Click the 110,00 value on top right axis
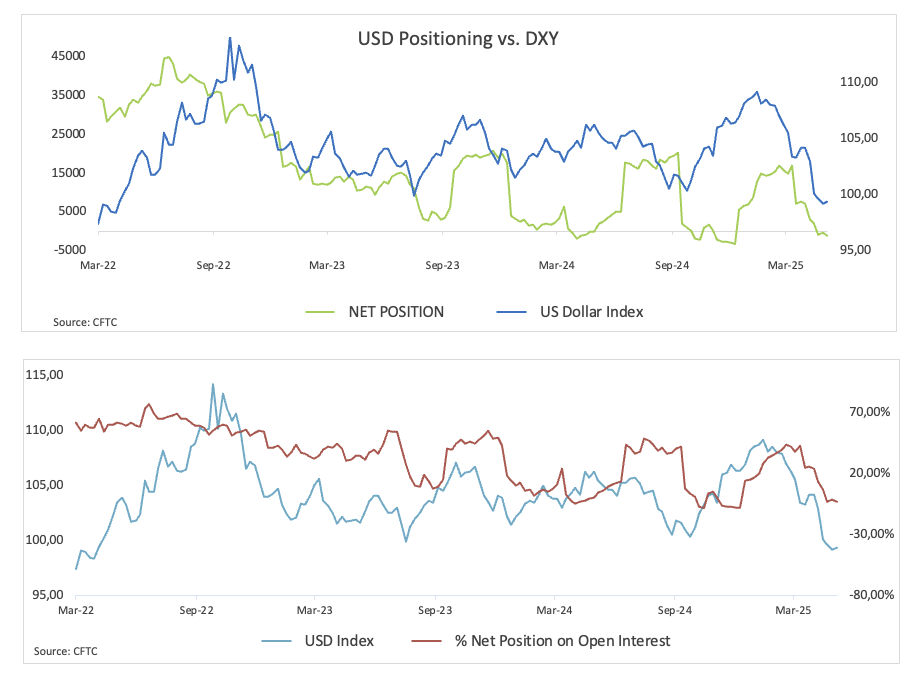The width and height of the screenshot is (918, 680). [859, 82]
